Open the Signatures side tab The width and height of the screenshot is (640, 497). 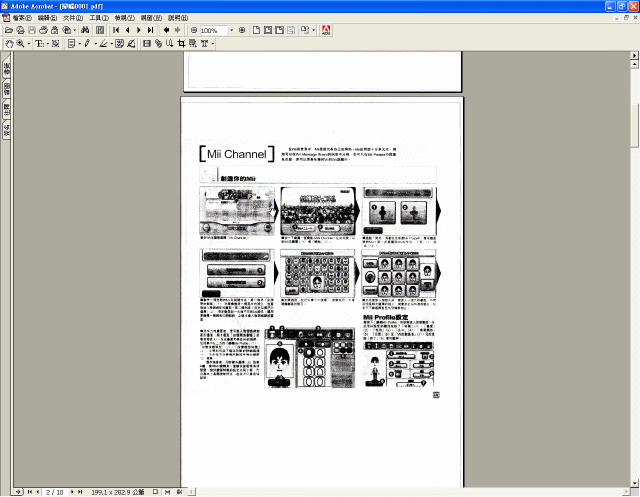[x=7, y=130]
